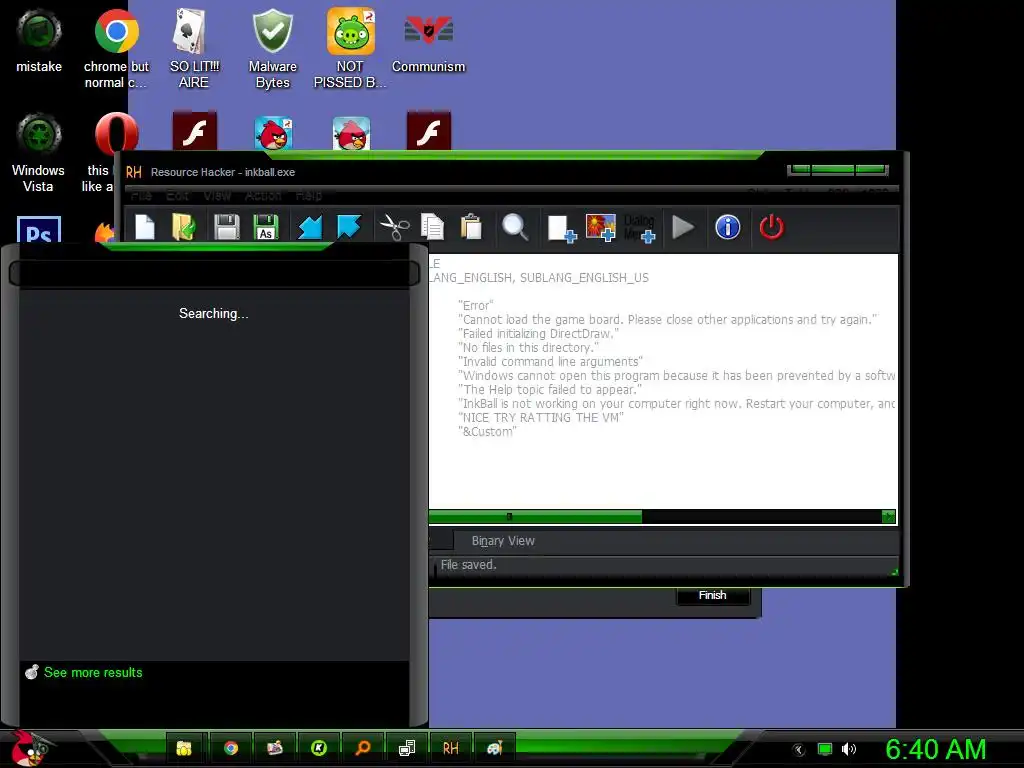
Task: Click the Finish button behind Resource Hacker
Action: 712,595
